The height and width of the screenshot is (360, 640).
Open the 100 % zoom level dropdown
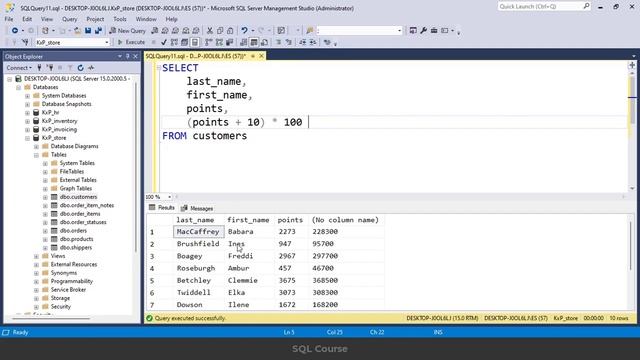(x=169, y=197)
